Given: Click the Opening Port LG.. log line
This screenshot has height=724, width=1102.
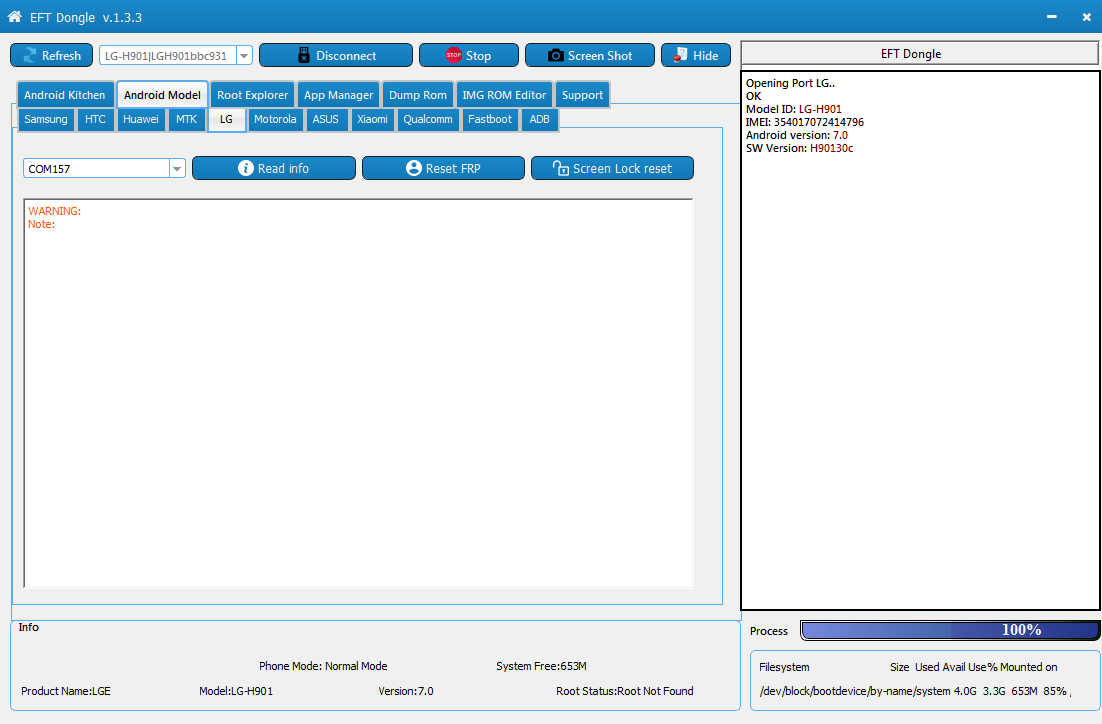Looking at the screenshot, I should pyautogui.click(x=791, y=83).
